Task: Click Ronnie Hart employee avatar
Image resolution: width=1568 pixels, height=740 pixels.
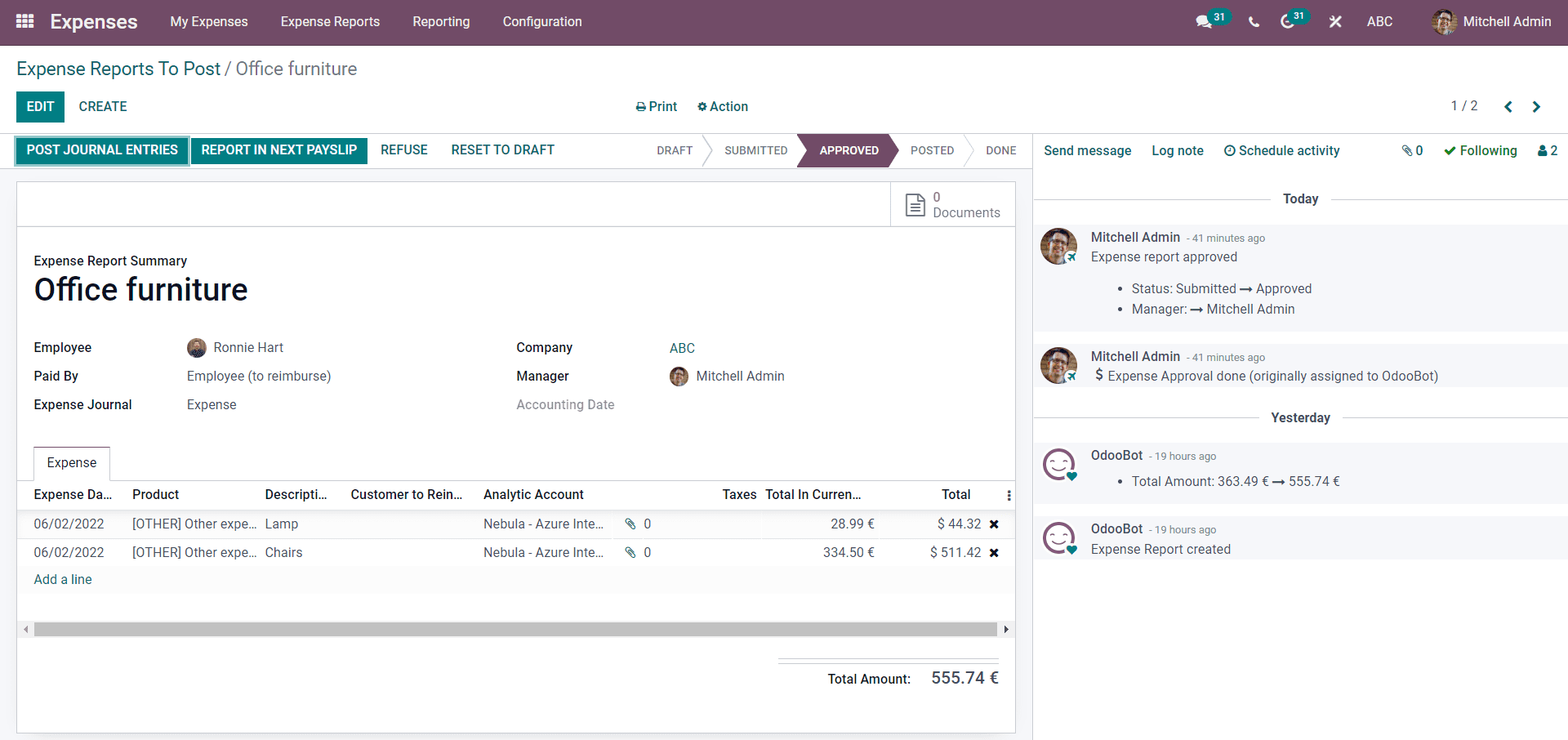Action: coord(197,348)
